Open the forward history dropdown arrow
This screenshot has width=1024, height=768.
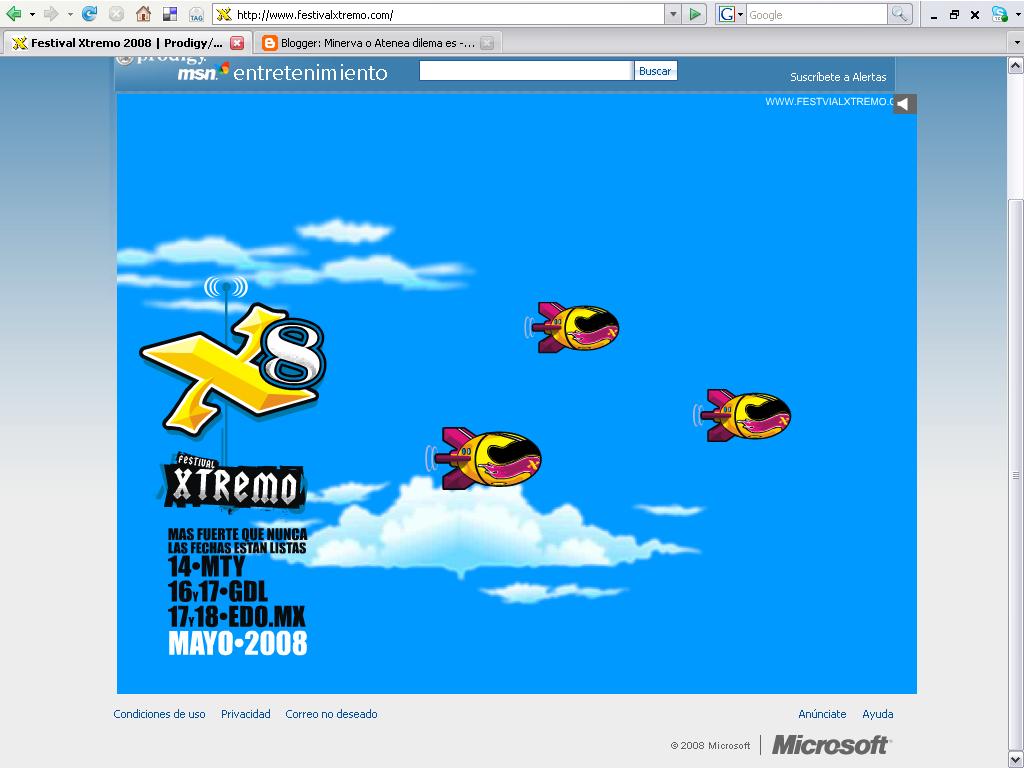click(71, 14)
